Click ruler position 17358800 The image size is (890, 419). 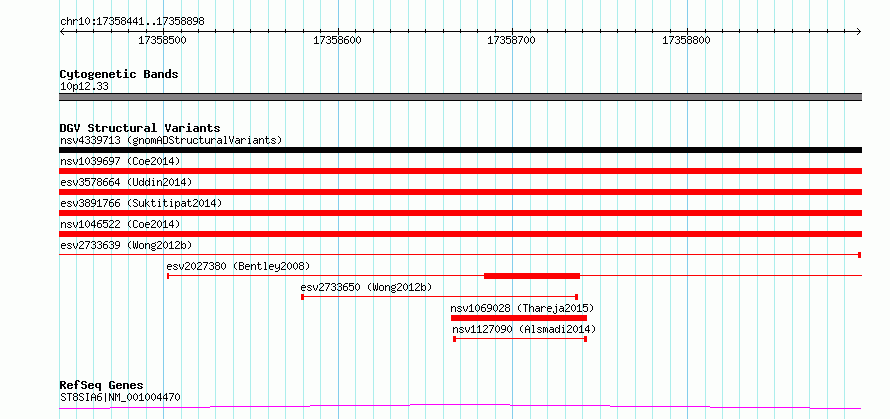[x=686, y=40]
